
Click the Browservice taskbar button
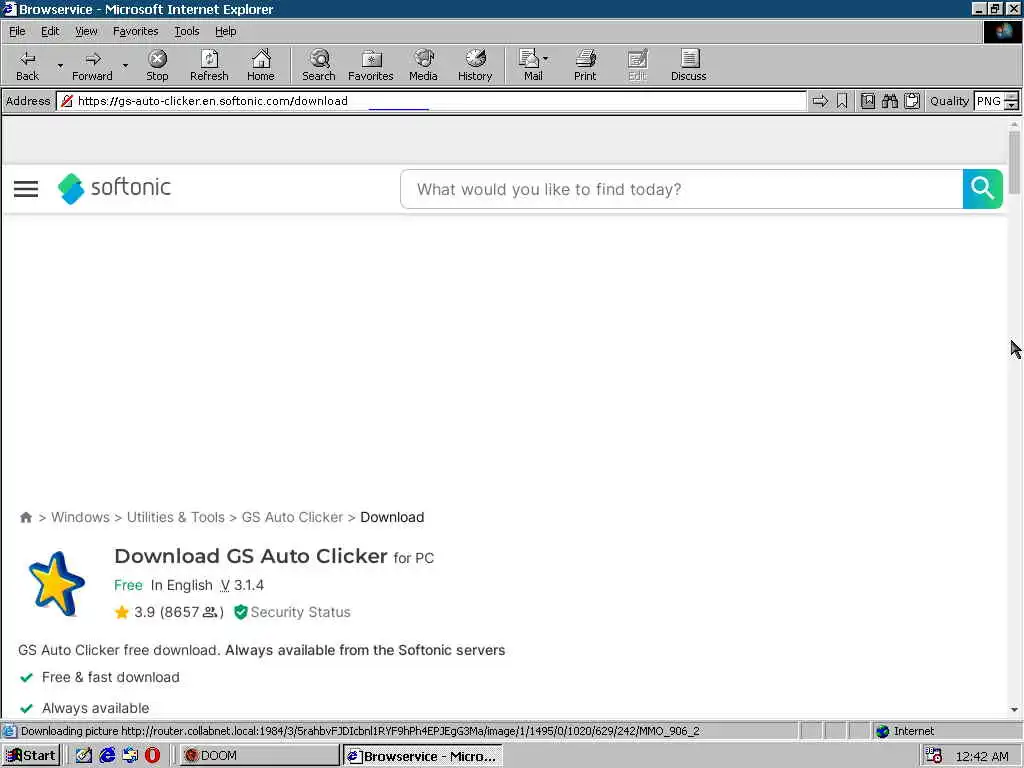click(423, 756)
